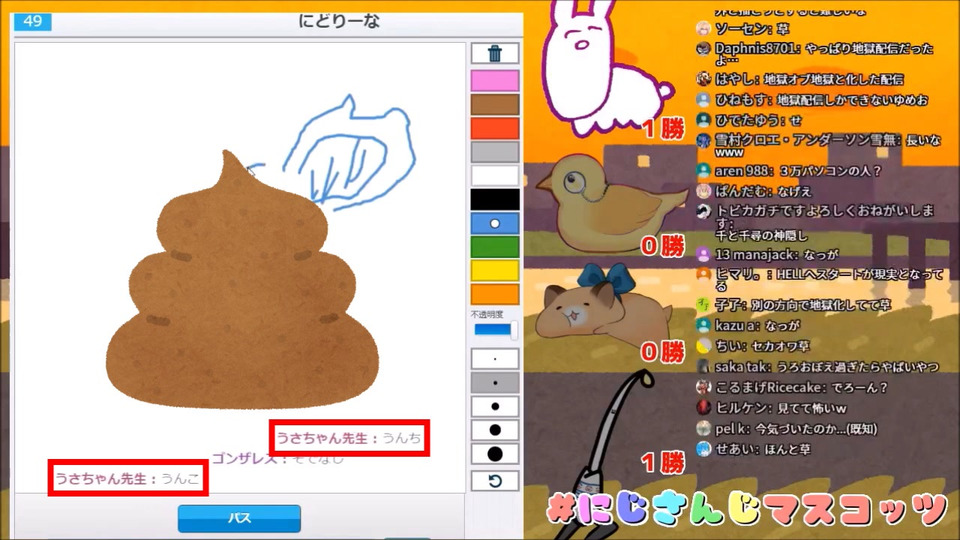This screenshot has width=960, height=540.
Task: Pick the largest brush size dot
Action: (x=495, y=454)
